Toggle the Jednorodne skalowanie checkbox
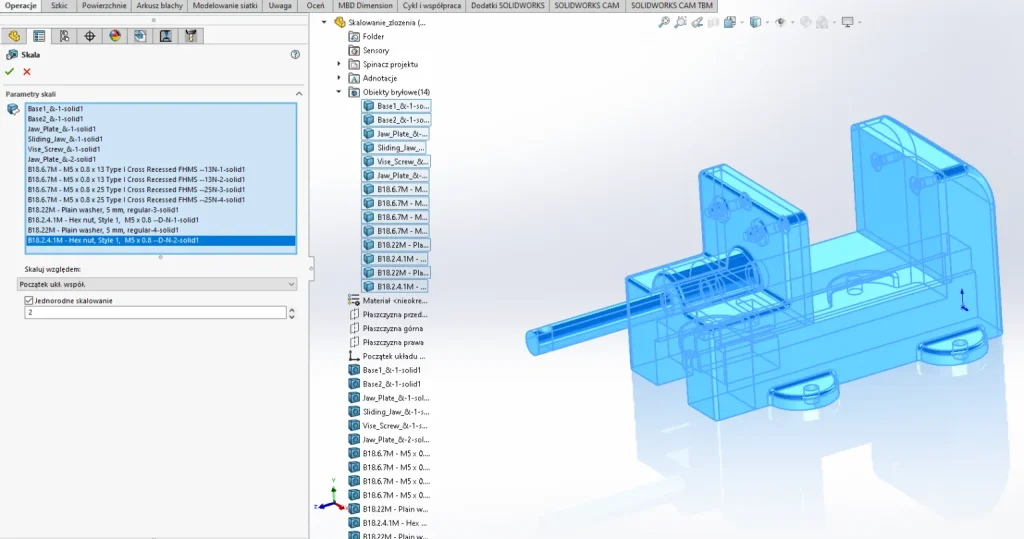This screenshot has height=539, width=1024. pyautogui.click(x=29, y=301)
